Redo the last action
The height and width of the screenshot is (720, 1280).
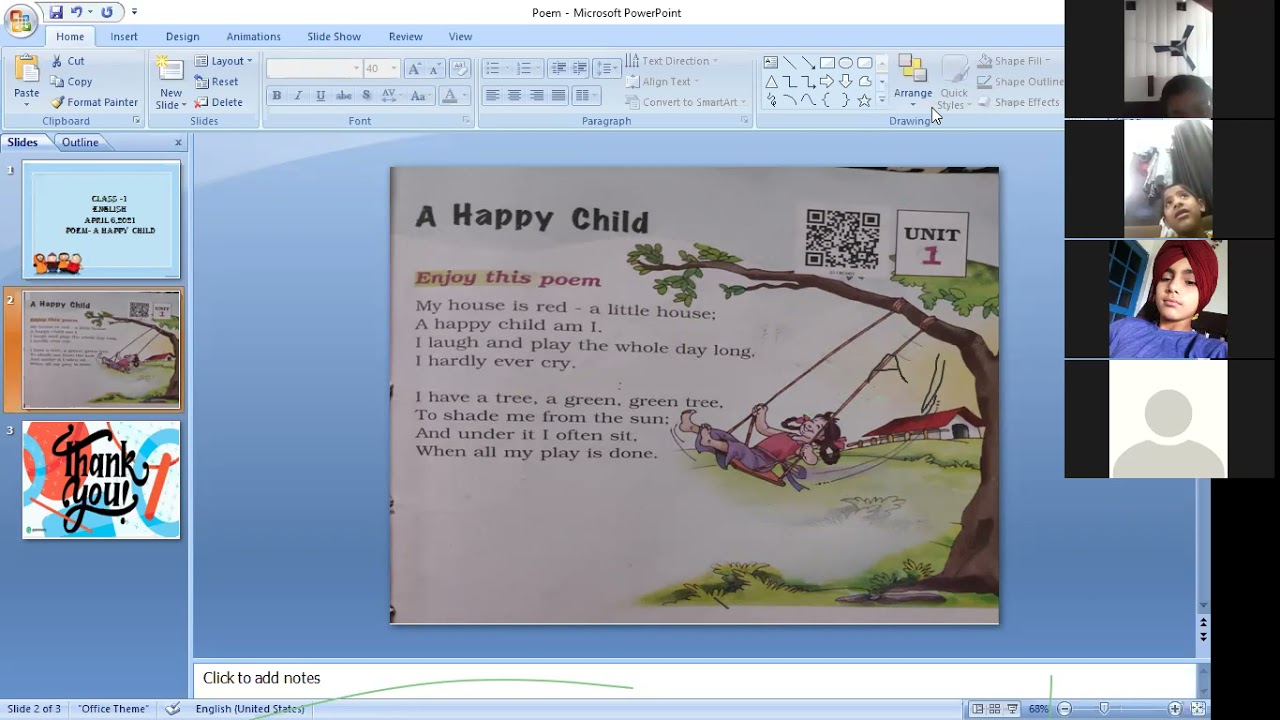(107, 13)
